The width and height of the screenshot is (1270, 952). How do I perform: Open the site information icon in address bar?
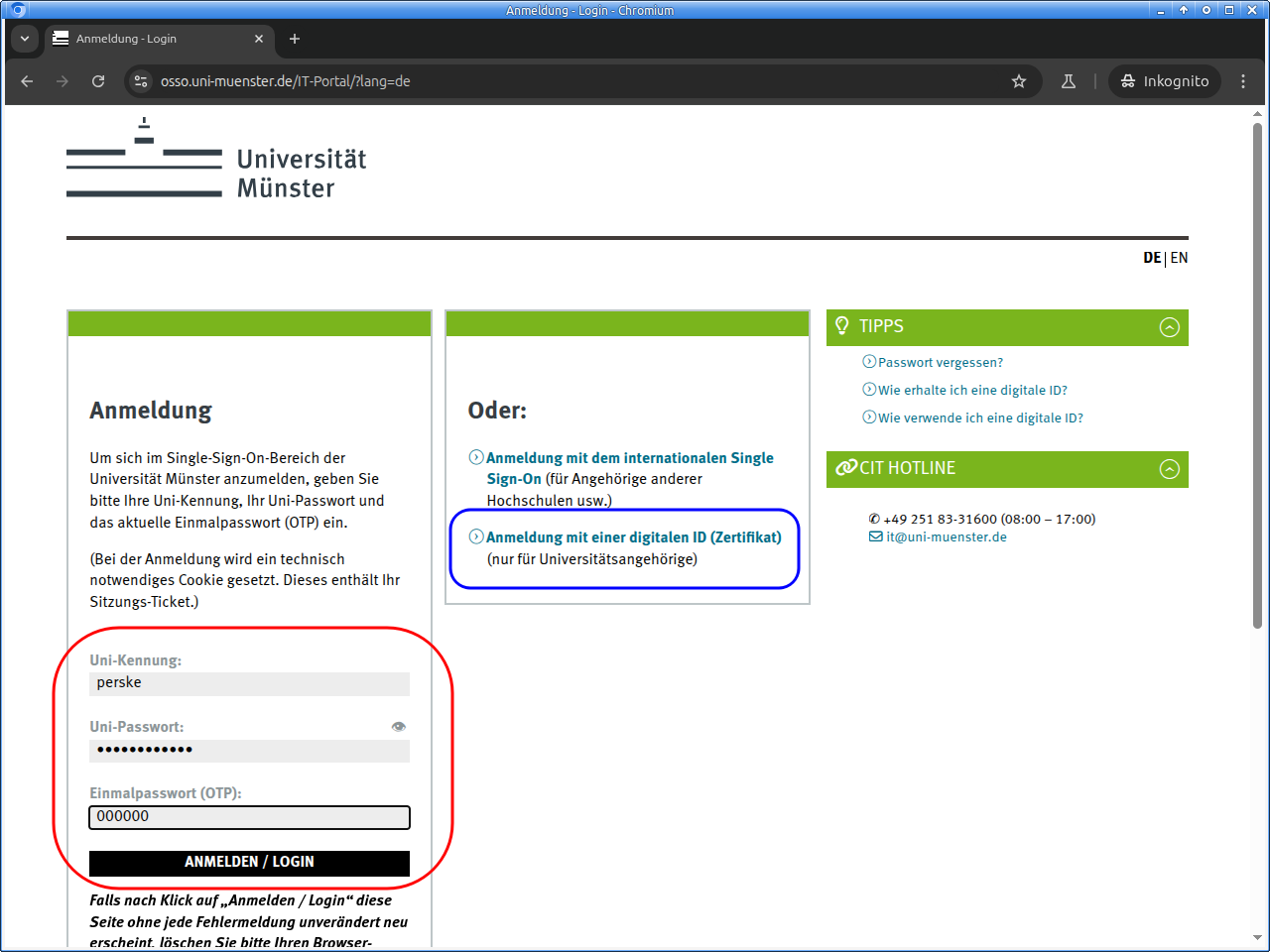click(141, 81)
